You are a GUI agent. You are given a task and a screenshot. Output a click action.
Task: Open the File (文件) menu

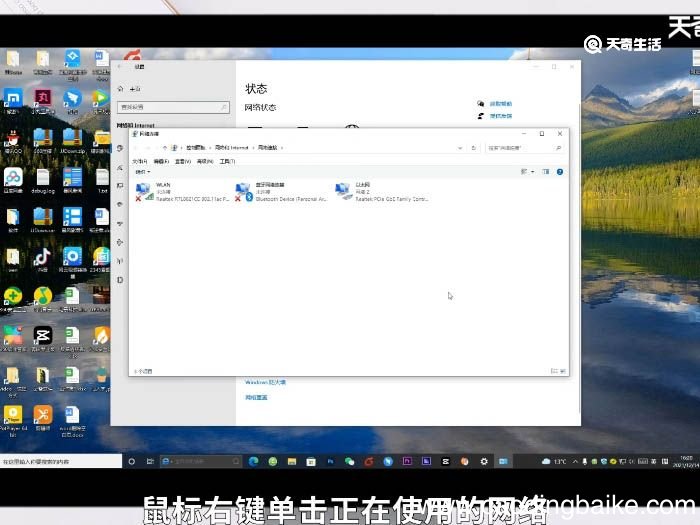click(140, 161)
